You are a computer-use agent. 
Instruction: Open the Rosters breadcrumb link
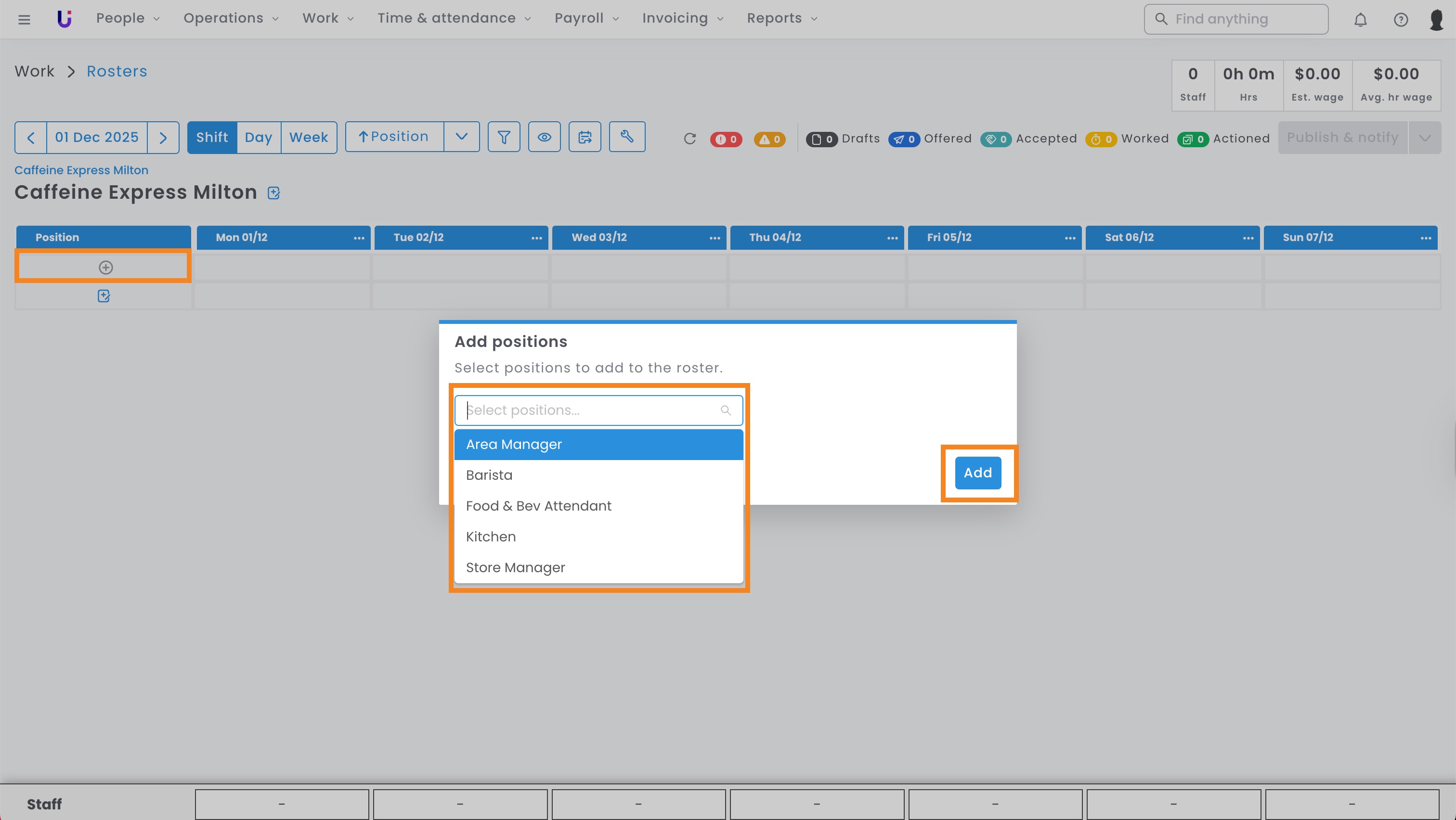(x=117, y=71)
